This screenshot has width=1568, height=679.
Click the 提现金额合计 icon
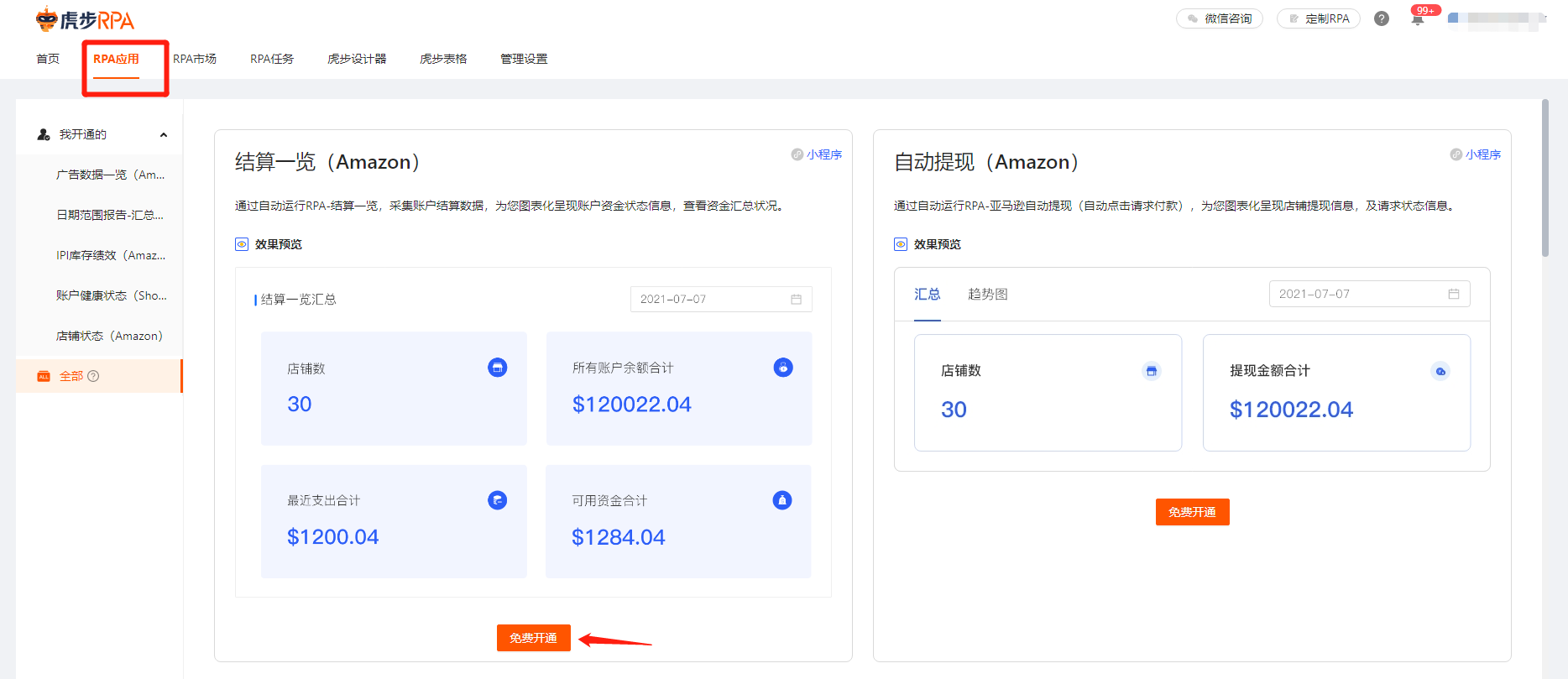click(1440, 371)
